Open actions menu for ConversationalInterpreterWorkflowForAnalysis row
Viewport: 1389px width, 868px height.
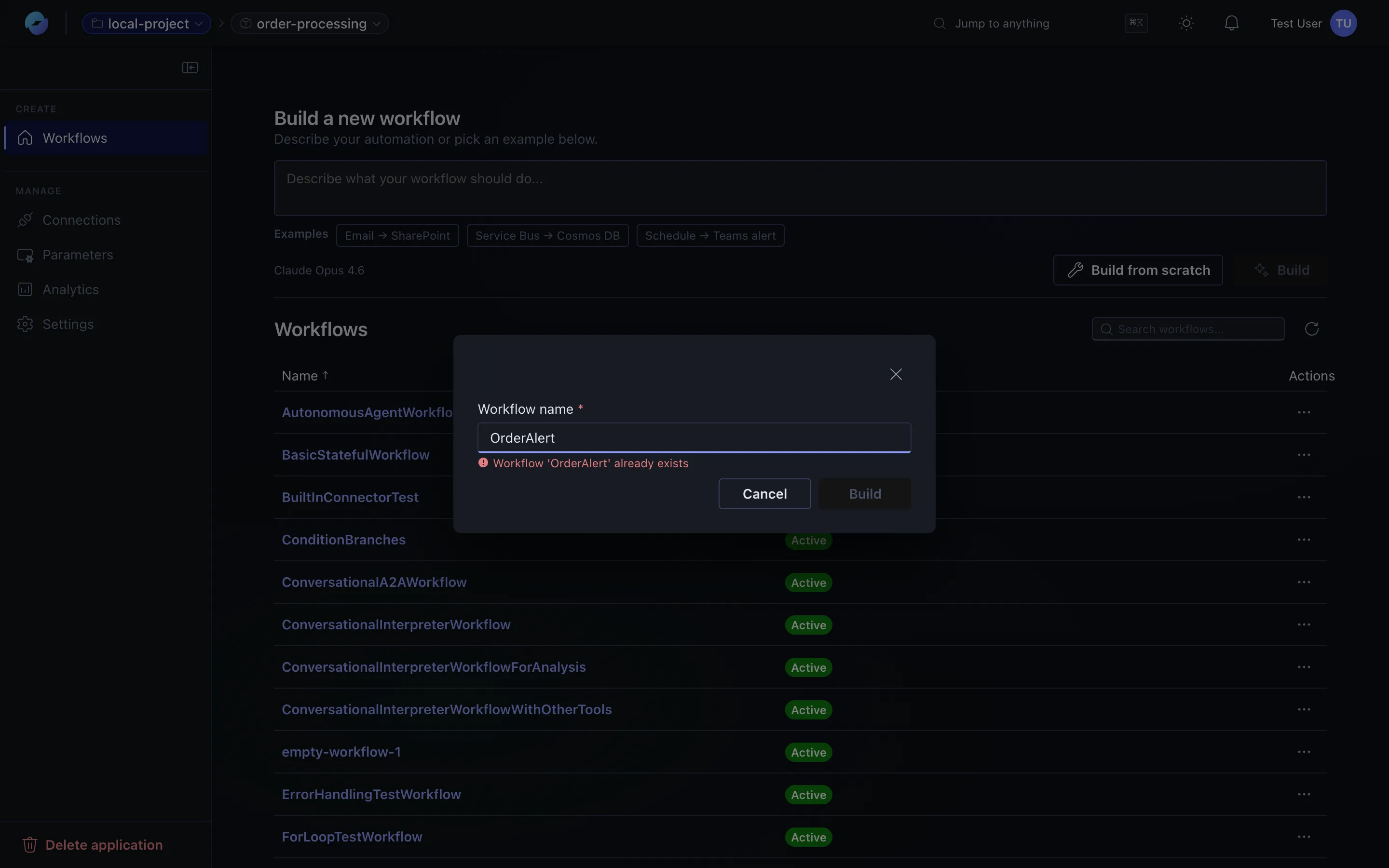1304,667
